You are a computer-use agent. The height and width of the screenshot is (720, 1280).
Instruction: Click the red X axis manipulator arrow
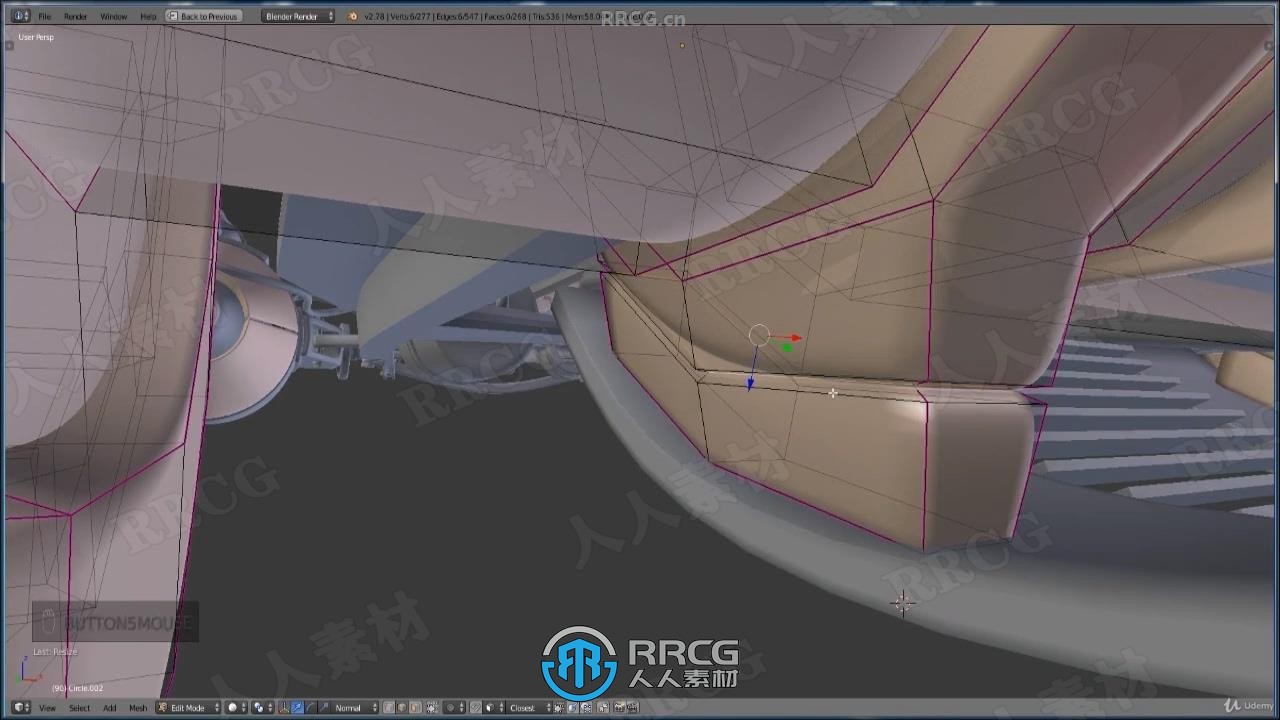coord(795,338)
